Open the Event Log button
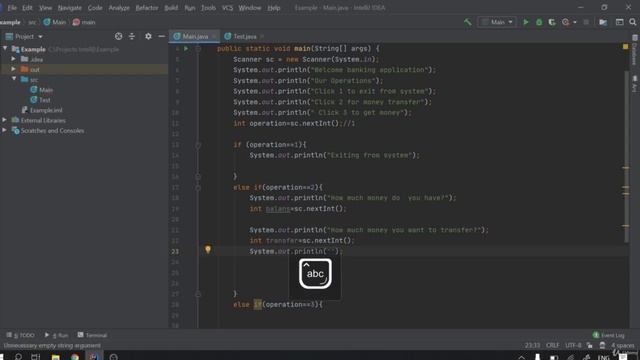640x360 pixels. coord(609,335)
